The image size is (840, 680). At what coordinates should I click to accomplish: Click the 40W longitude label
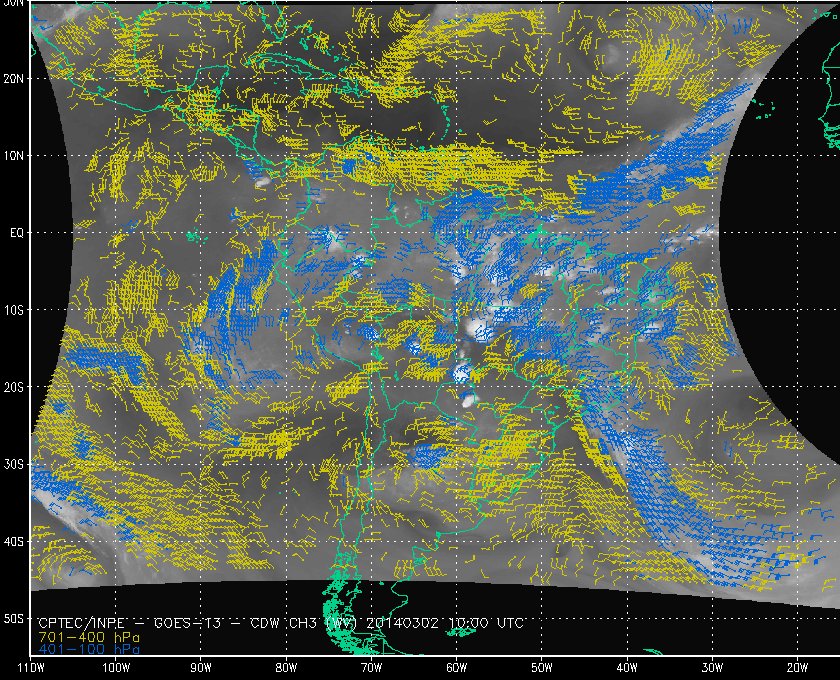point(627,668)
